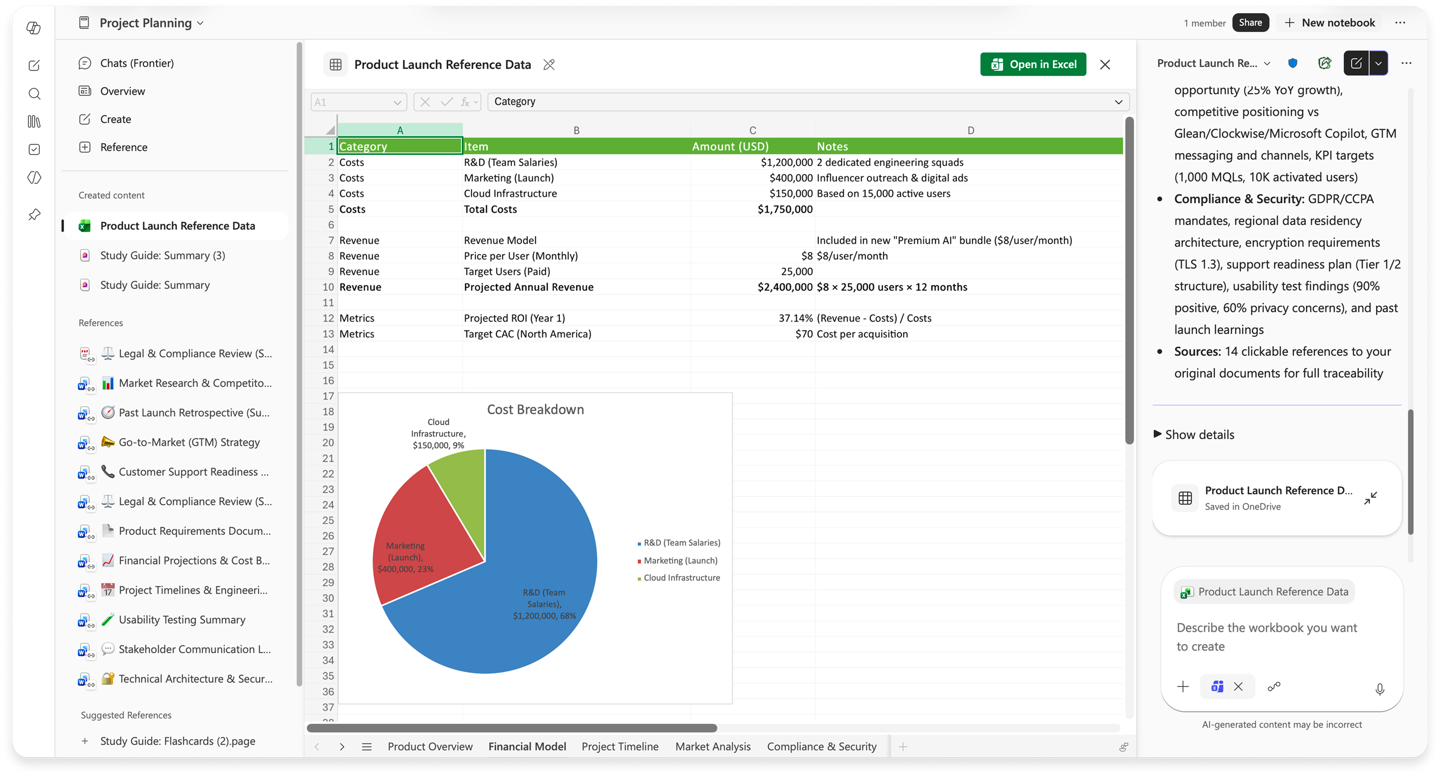Click the spreadsheet grid icon beside the preview title
The image size is (1440, 776).
[x=336, y=64]
